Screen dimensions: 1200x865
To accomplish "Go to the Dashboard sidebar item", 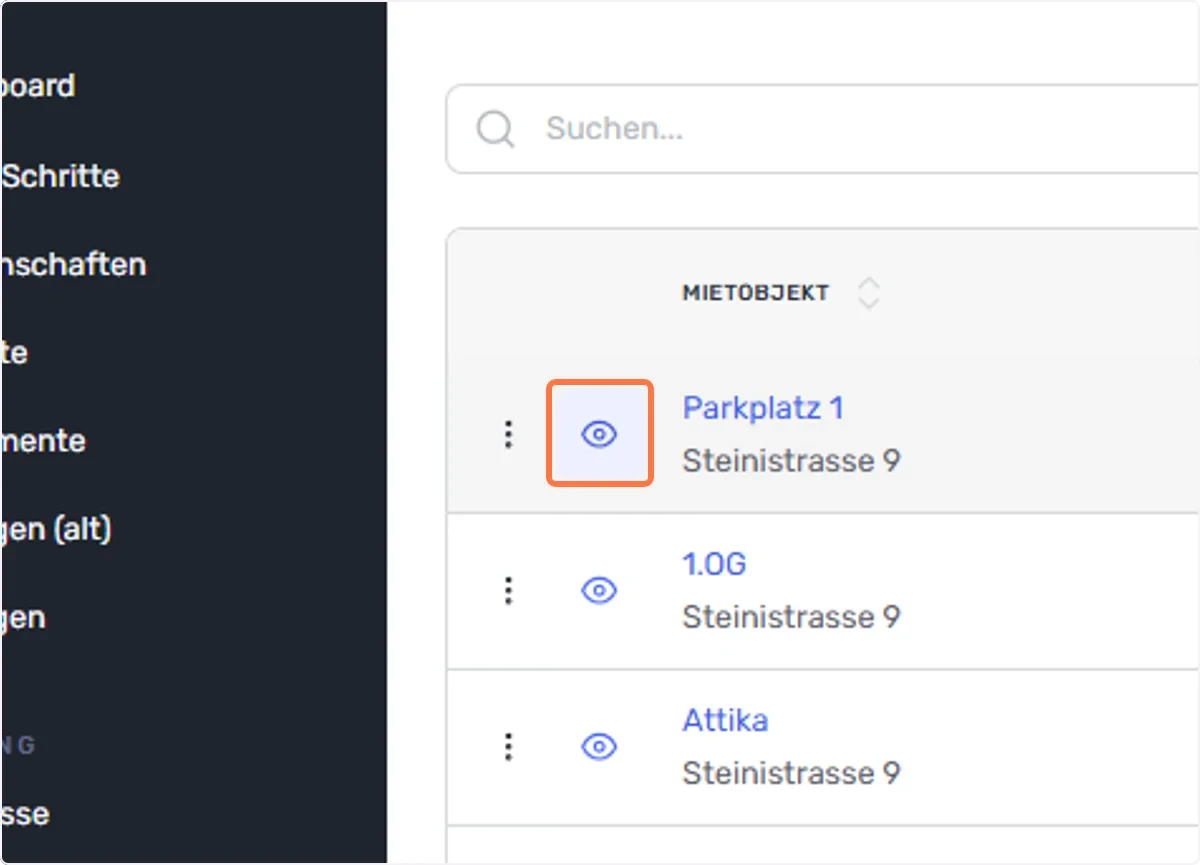I will click(x=38, y=86).
